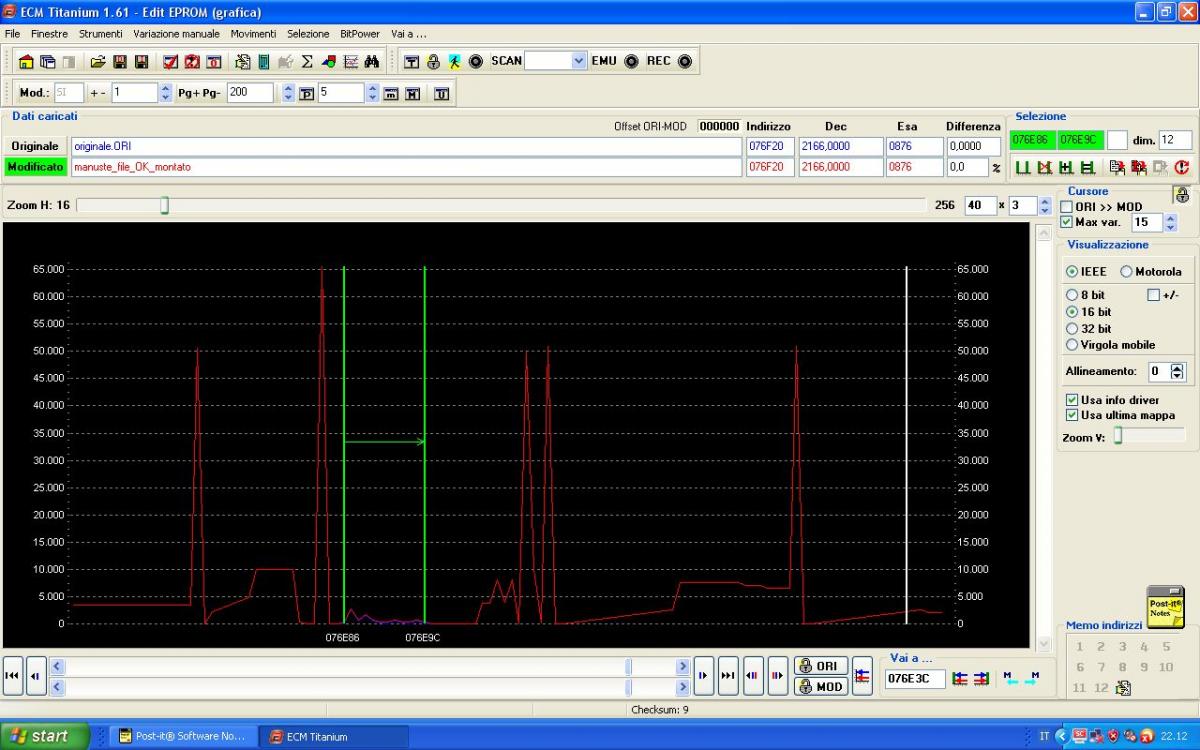Click memo address slot number 5

(1166, 647)
